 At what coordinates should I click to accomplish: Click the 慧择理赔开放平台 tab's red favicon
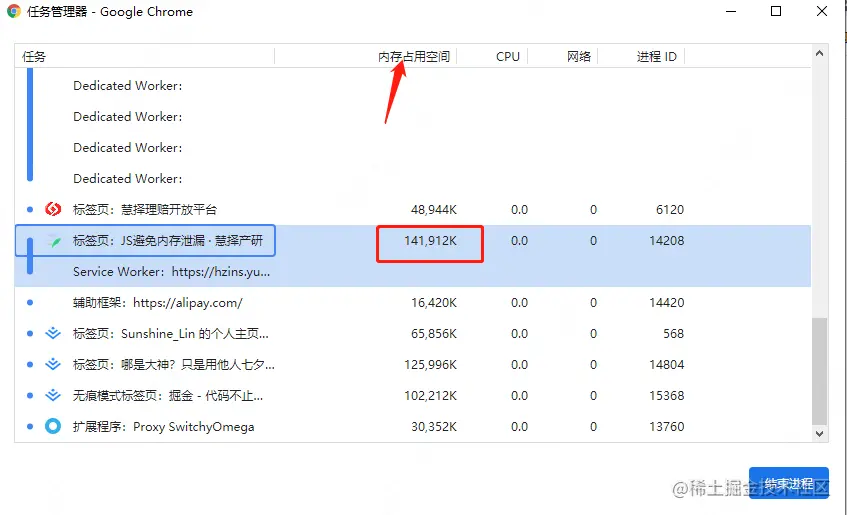(x=53, y=209)
